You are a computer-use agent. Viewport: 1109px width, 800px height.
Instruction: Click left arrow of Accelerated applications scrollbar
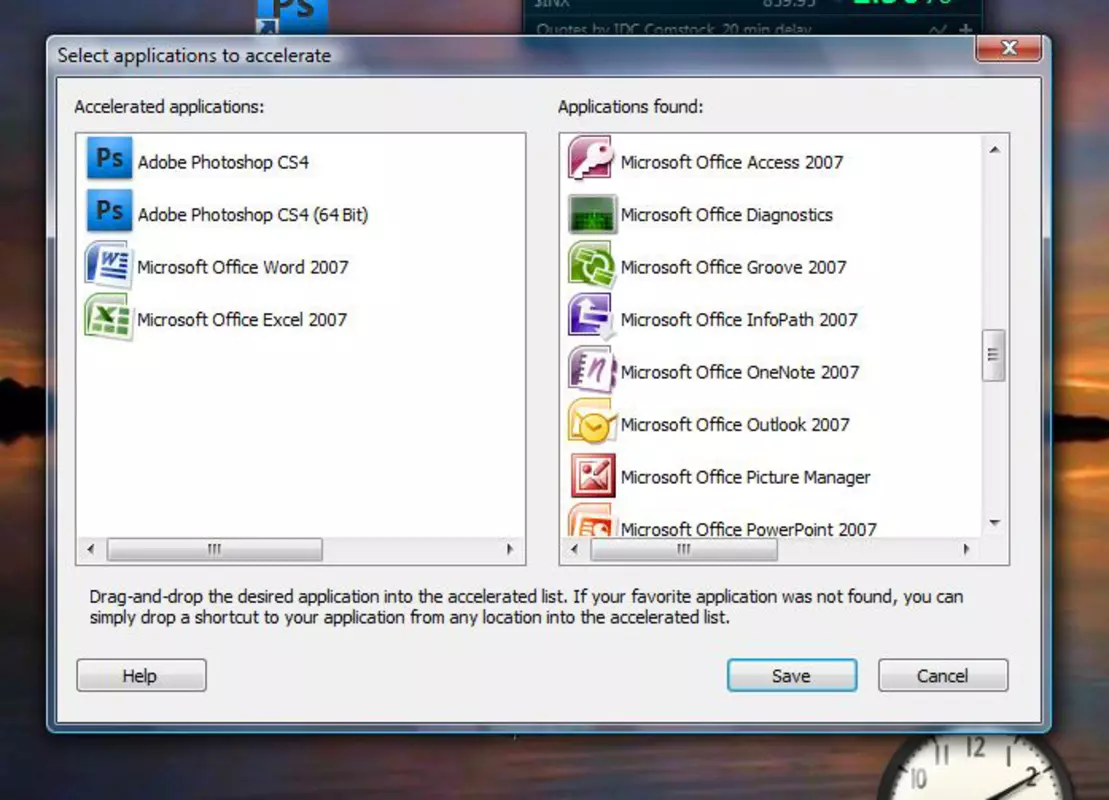pyautogui.click(x=90, y=549)
